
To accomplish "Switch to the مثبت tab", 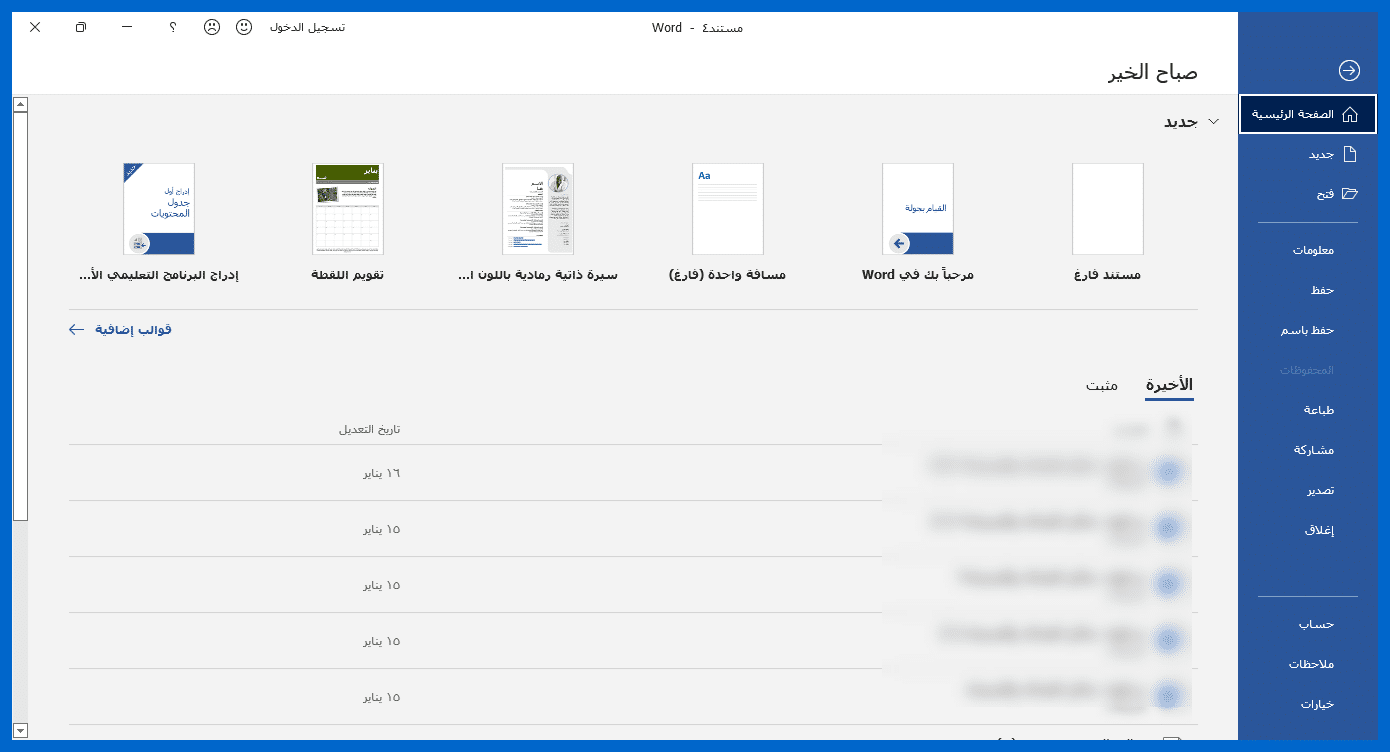I will point(1102,385).
